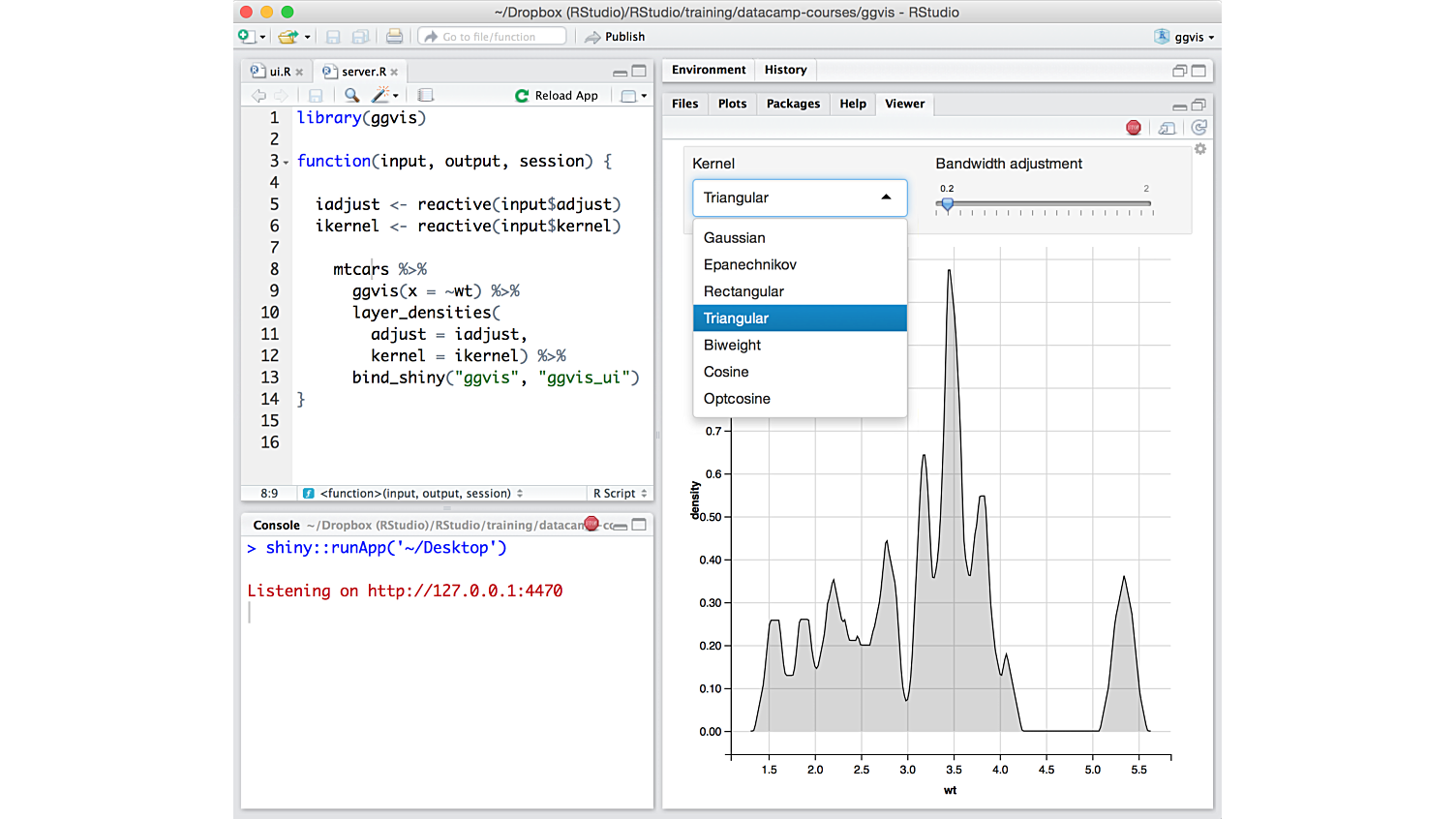Click the console stop icon

pos(591,524)
